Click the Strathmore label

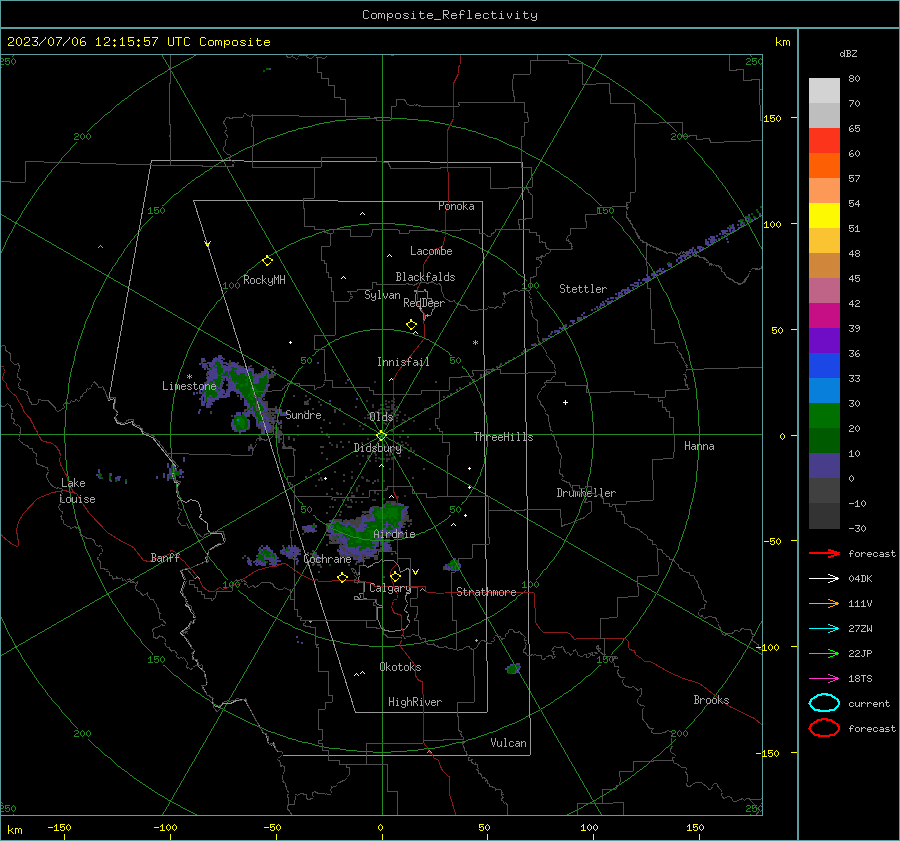487,592
